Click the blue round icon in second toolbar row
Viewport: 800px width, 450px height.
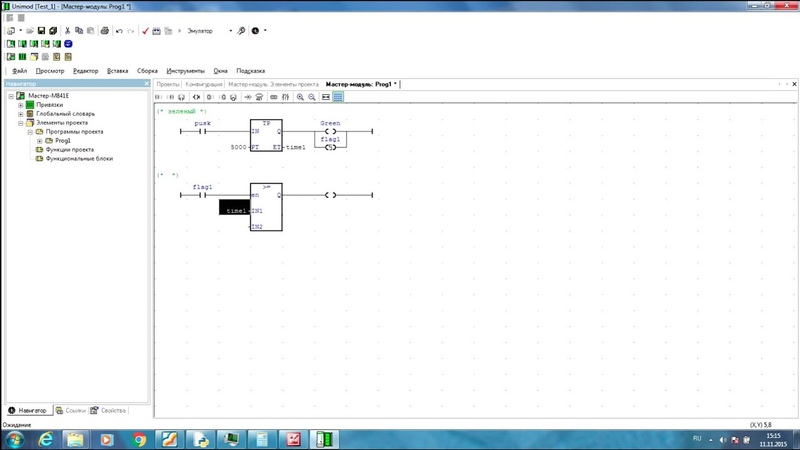68,44
